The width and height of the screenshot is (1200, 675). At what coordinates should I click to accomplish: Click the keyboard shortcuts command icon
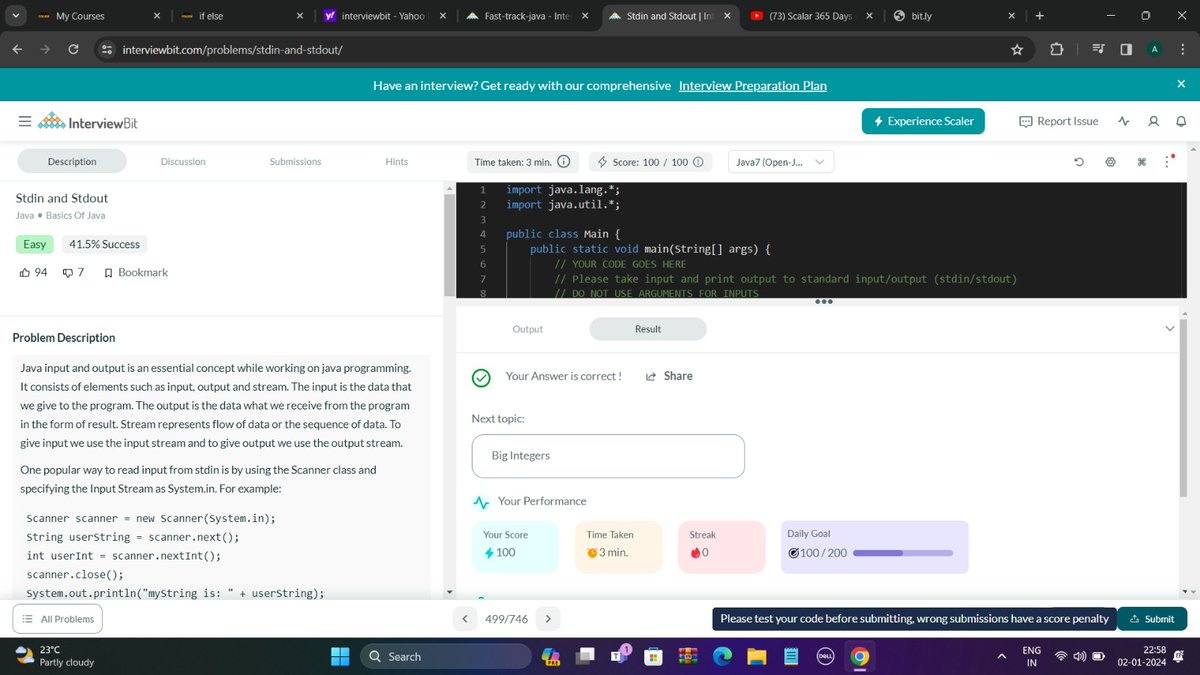(1141, 162)
